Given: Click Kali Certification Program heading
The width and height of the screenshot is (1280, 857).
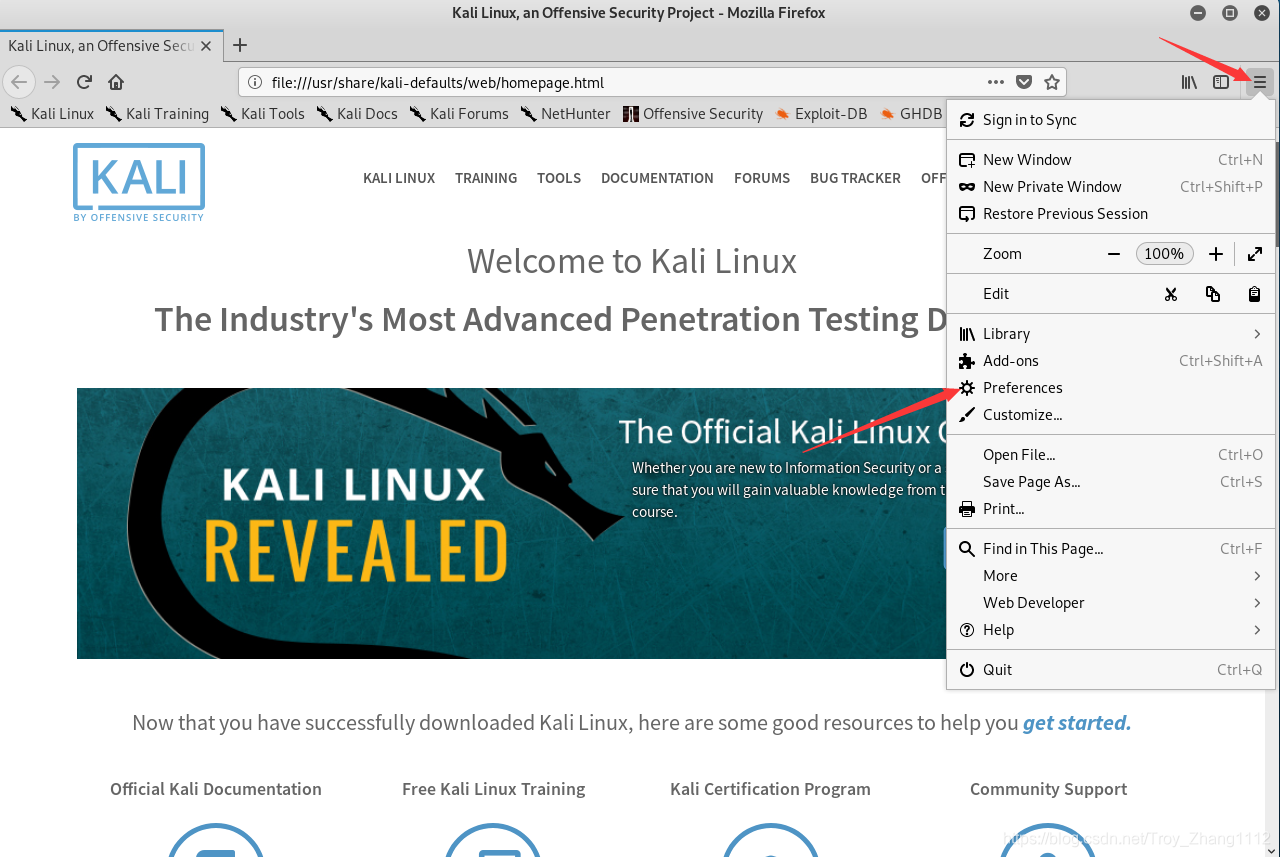Looking at the screenshot, I should 770,789.
